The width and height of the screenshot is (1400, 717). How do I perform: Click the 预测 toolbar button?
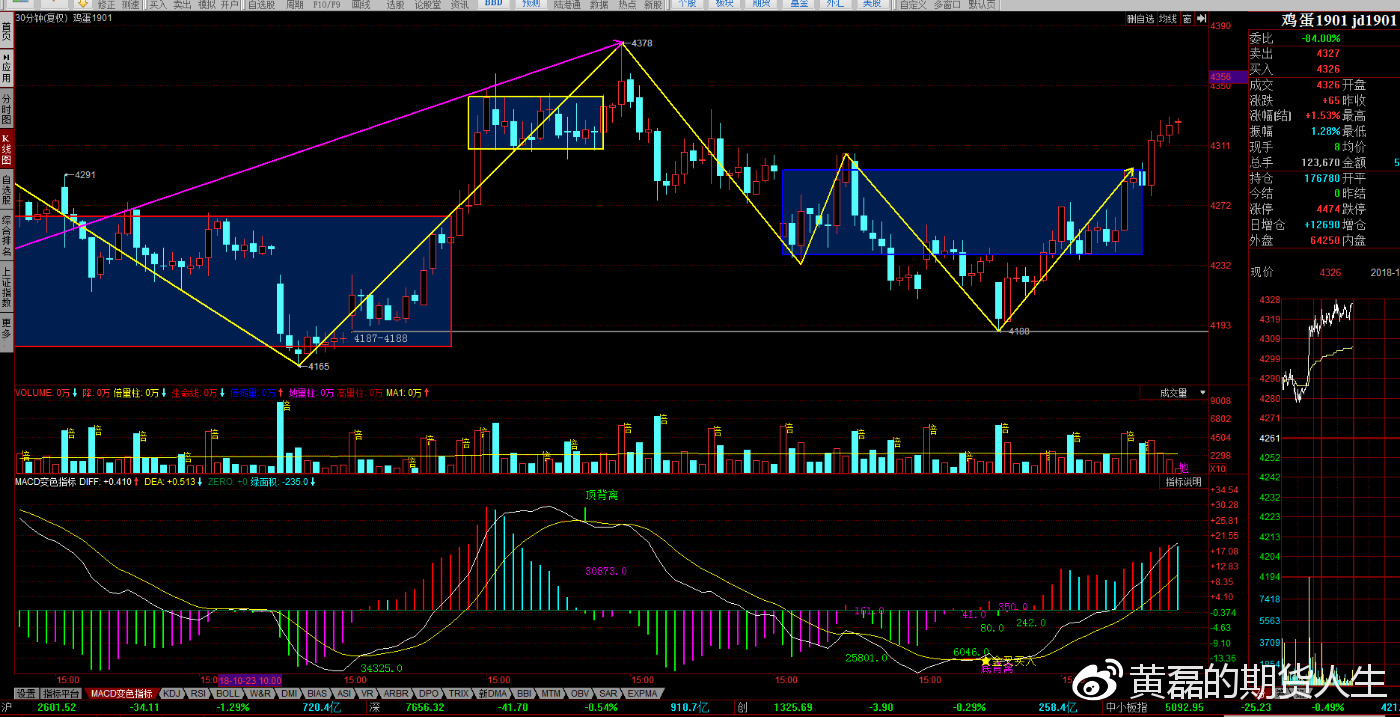(x=531, y=5)
